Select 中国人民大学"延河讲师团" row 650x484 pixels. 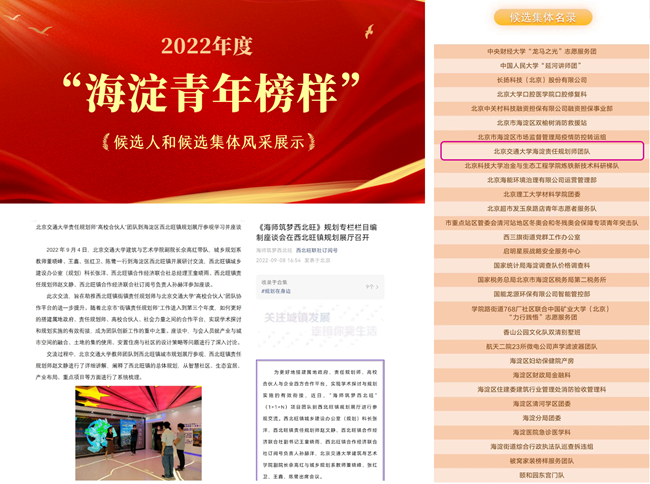point(541,64)
